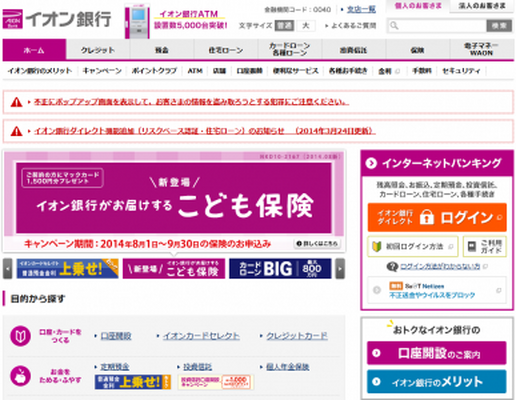Click the イオンカードセレクト link

(201, 336)
